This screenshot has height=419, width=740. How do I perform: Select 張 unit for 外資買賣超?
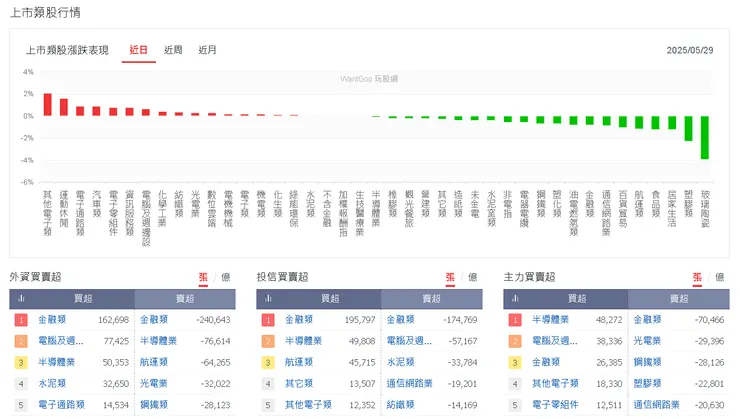(x=203, y=277)
